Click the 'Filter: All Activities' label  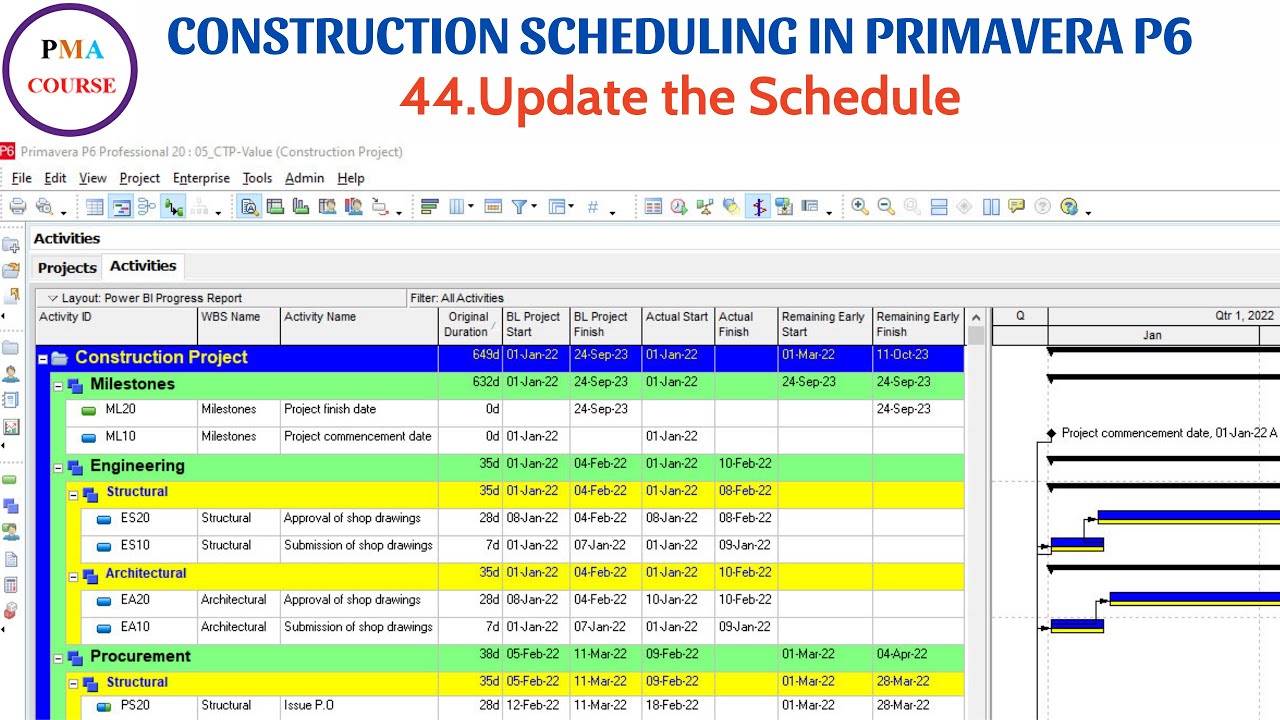(x=457, y=298)
